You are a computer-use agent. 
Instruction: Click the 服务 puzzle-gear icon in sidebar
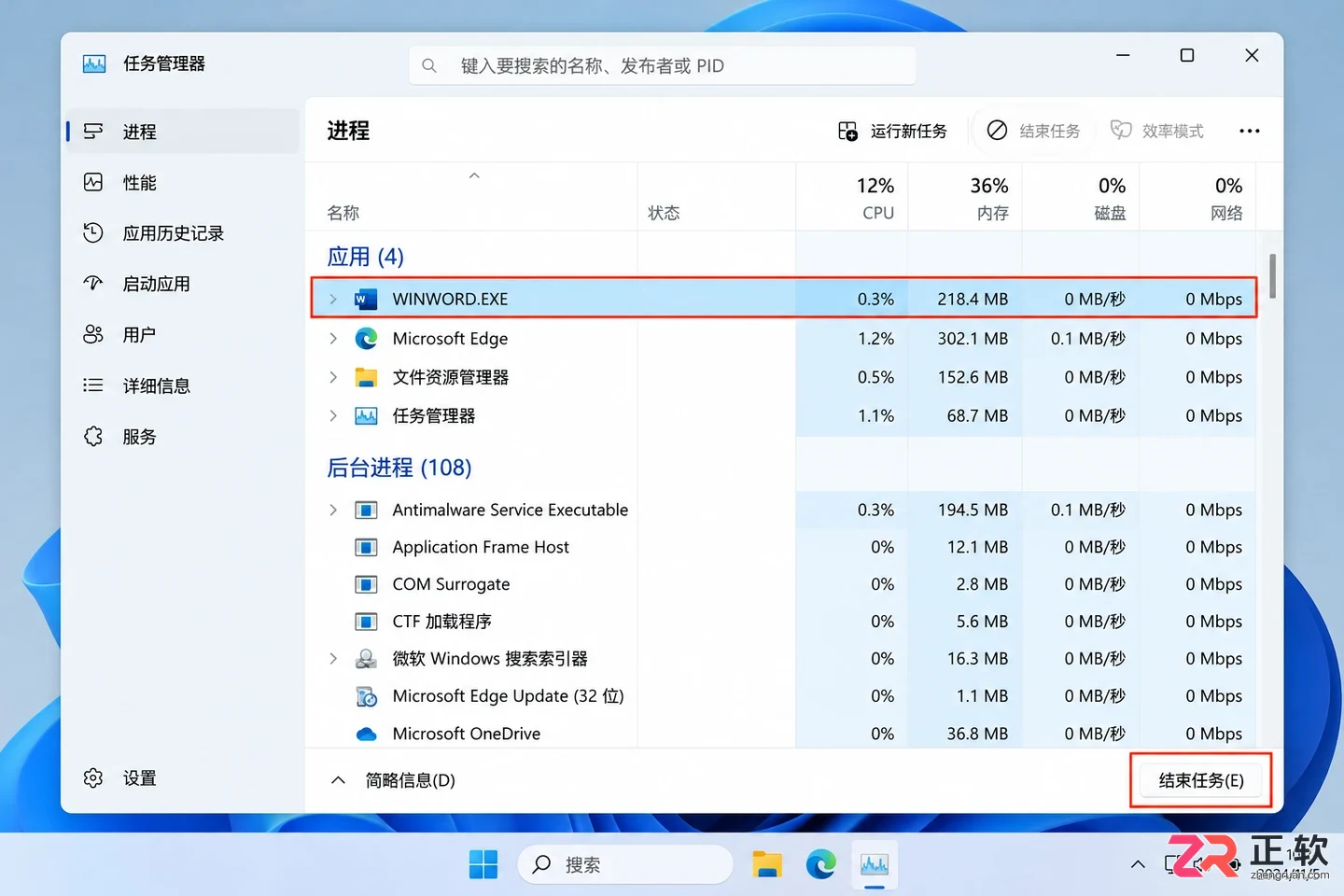pyautogui.click(x=93, y=436)
